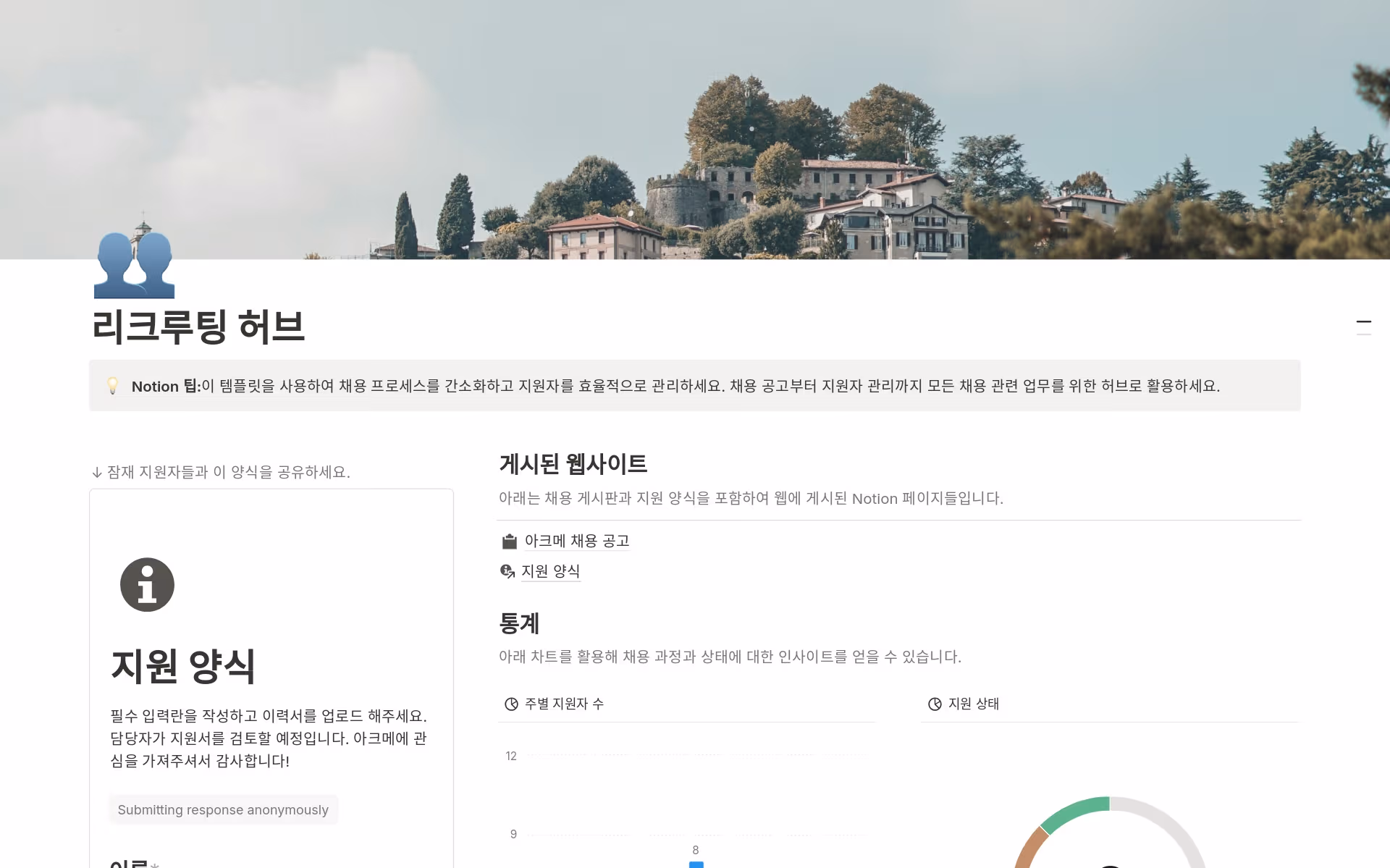Select the 주별 지원자 수 chart tab
Image resolution: width=1390 pixels, height=868 pixels.
554,704
